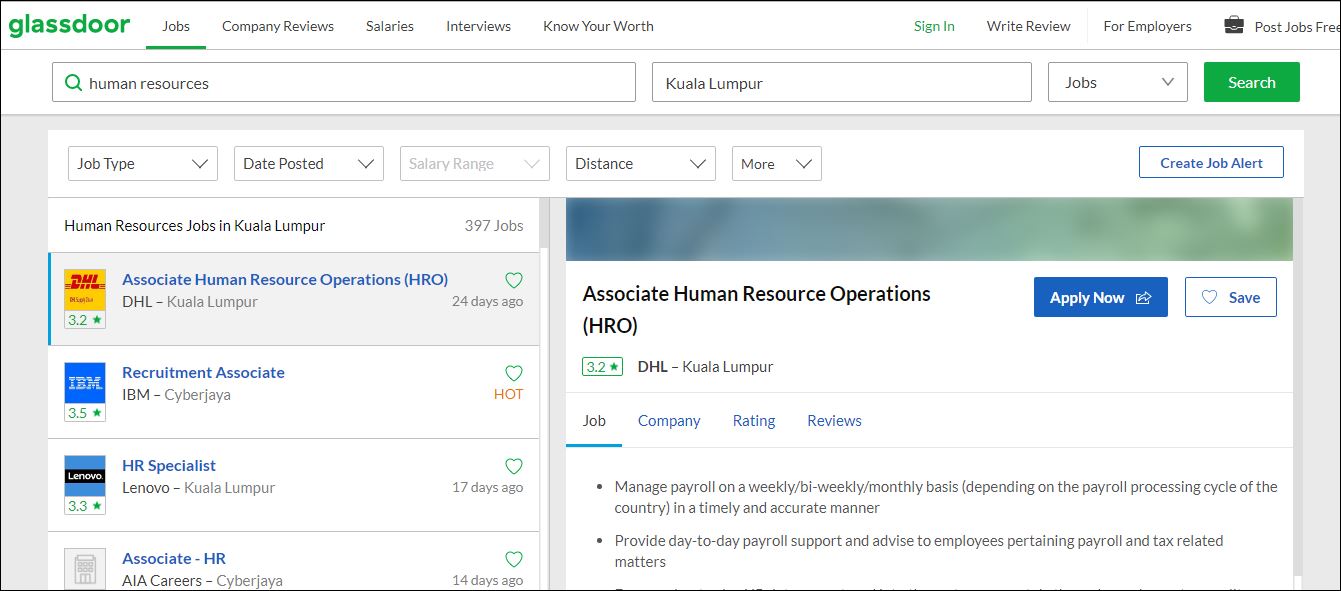This screenshot has width=1341, height=591.
Task: Click the 17 days ago text
Action: click(487, 488)
